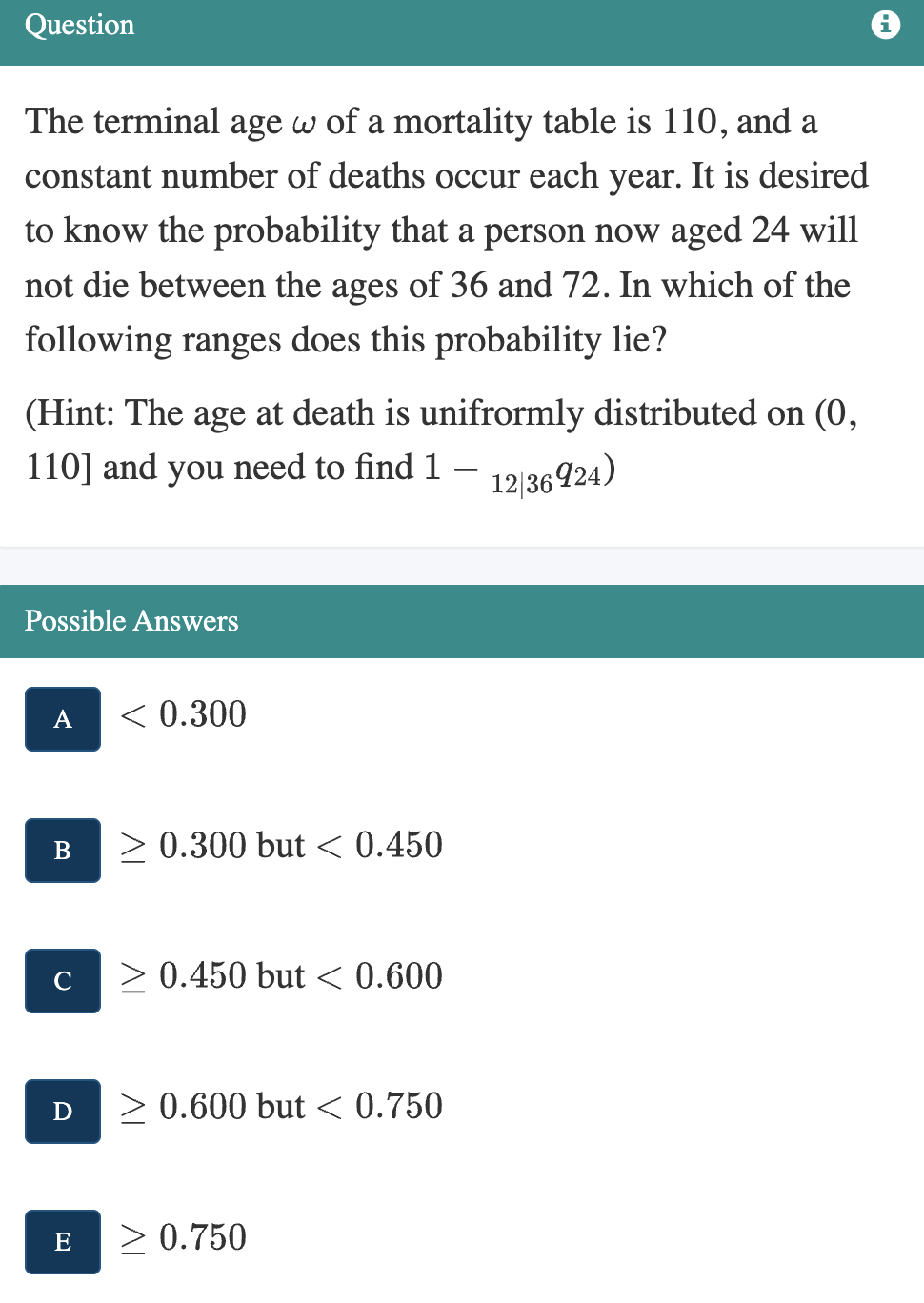Viewport: 924px width, 1303px height.
Task: Select answer choice C badge
Action: click(x=62, y=981)
